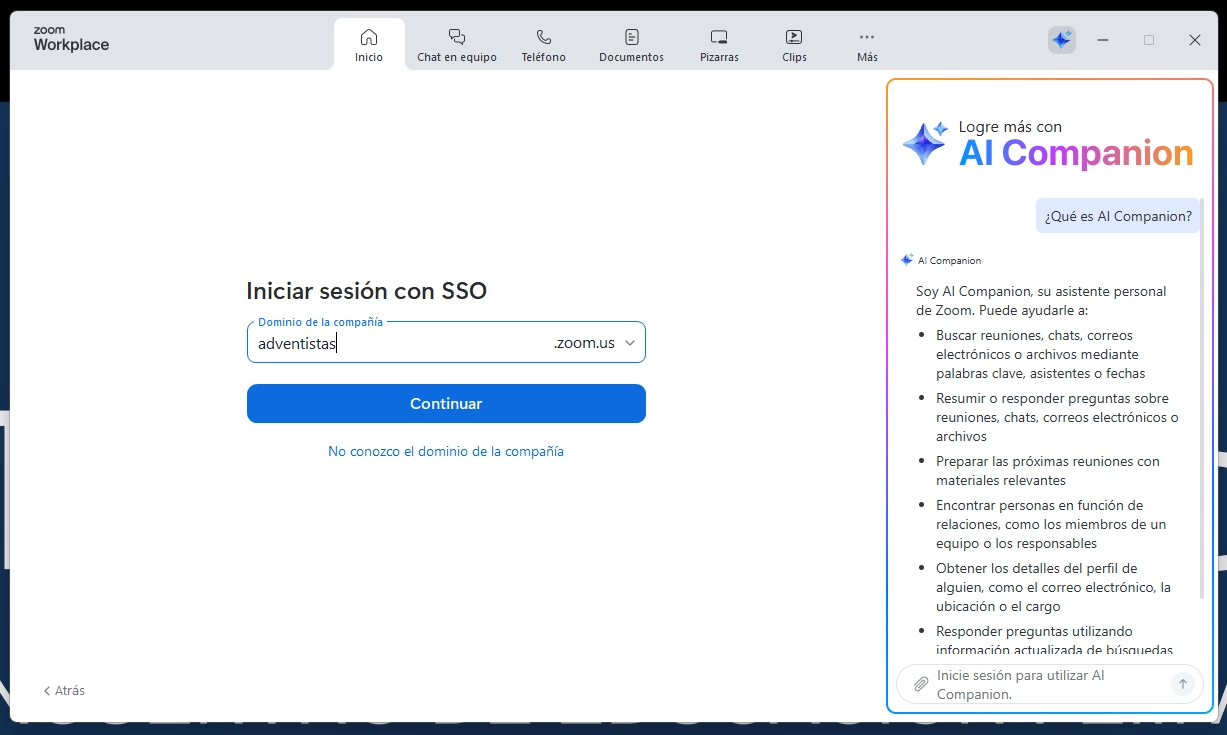Click the Continuar button
This screenshot has width=1227, height=735.
(446, 404)
